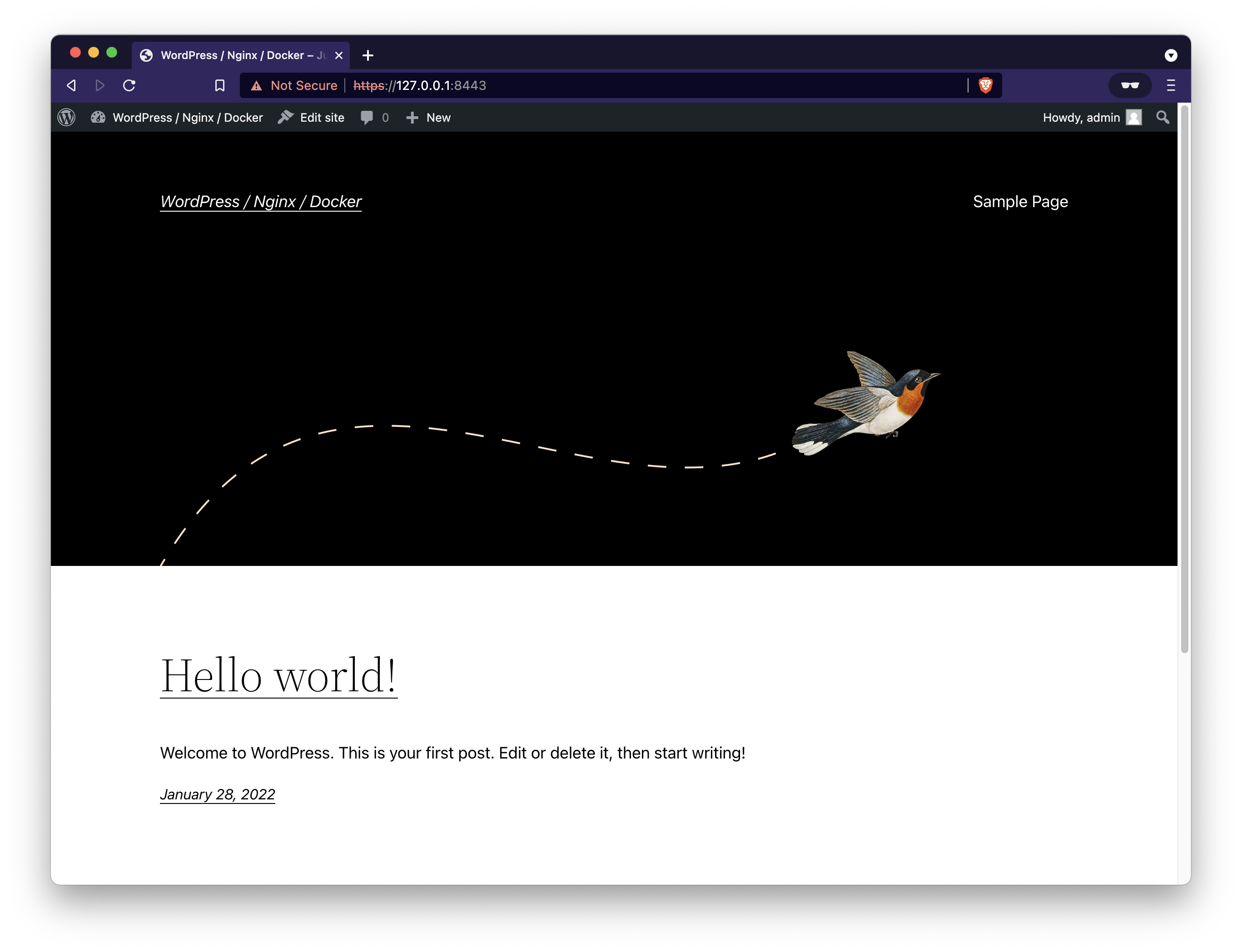1242x952 pixels.
Task: Open the Hello world! post title
Action: 278,675
